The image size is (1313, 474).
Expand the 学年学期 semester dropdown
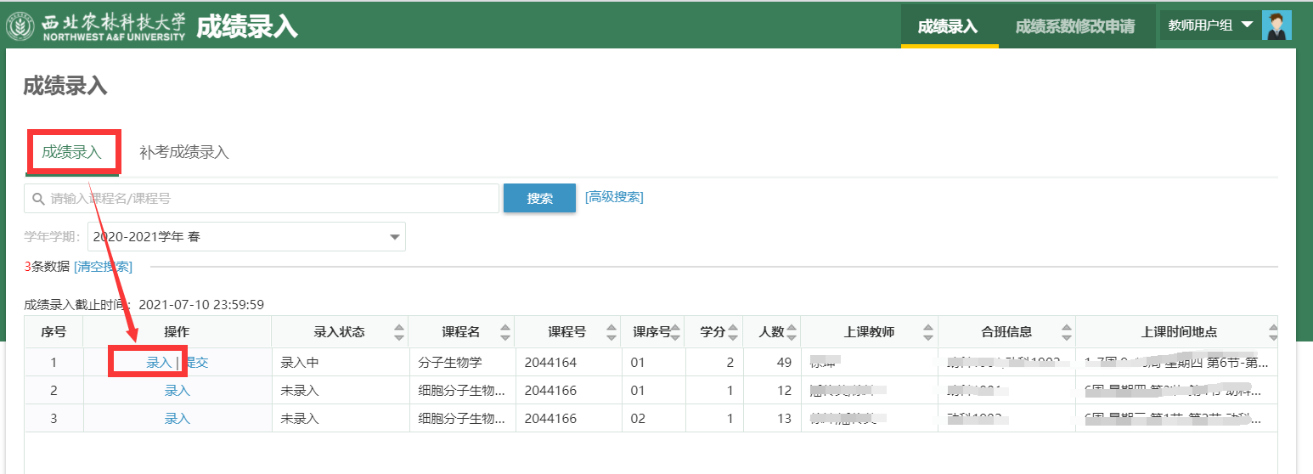tap(395, 237)
